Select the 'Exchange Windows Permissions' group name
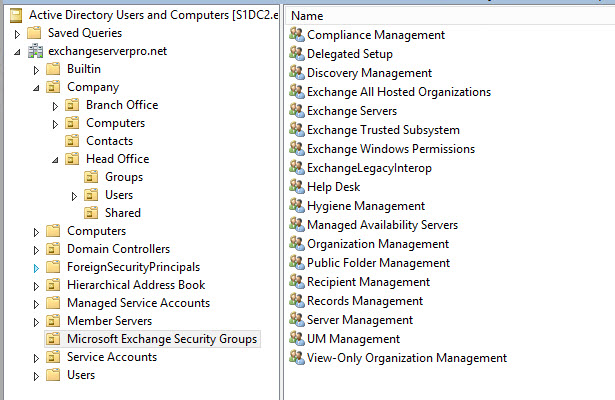 [x=391, y=149]
